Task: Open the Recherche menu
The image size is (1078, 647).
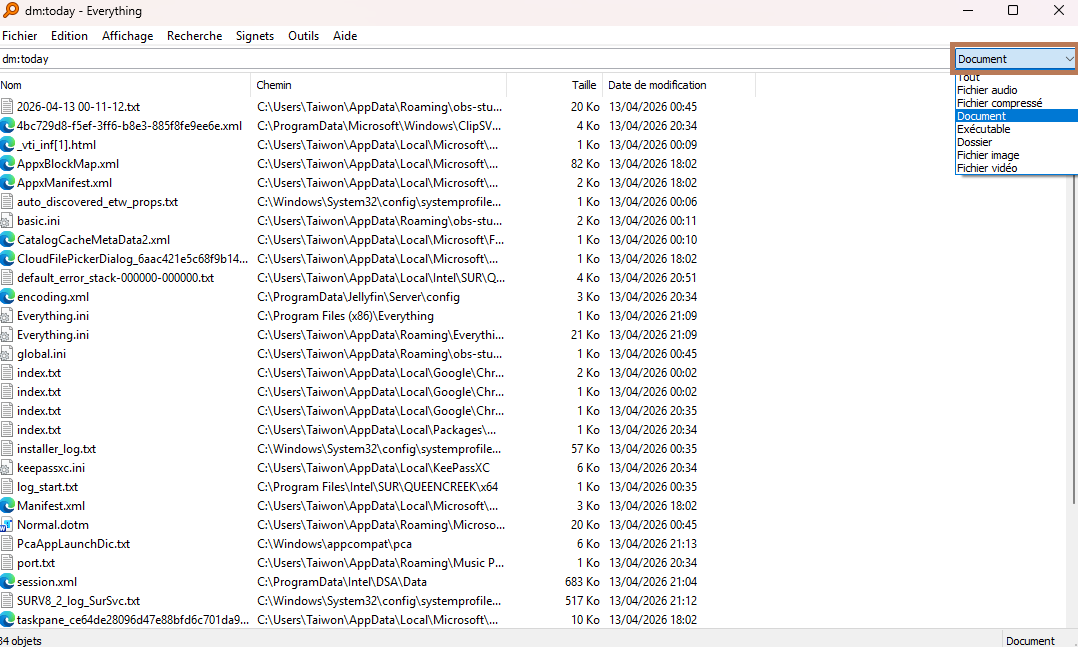Action: point(194,36)
